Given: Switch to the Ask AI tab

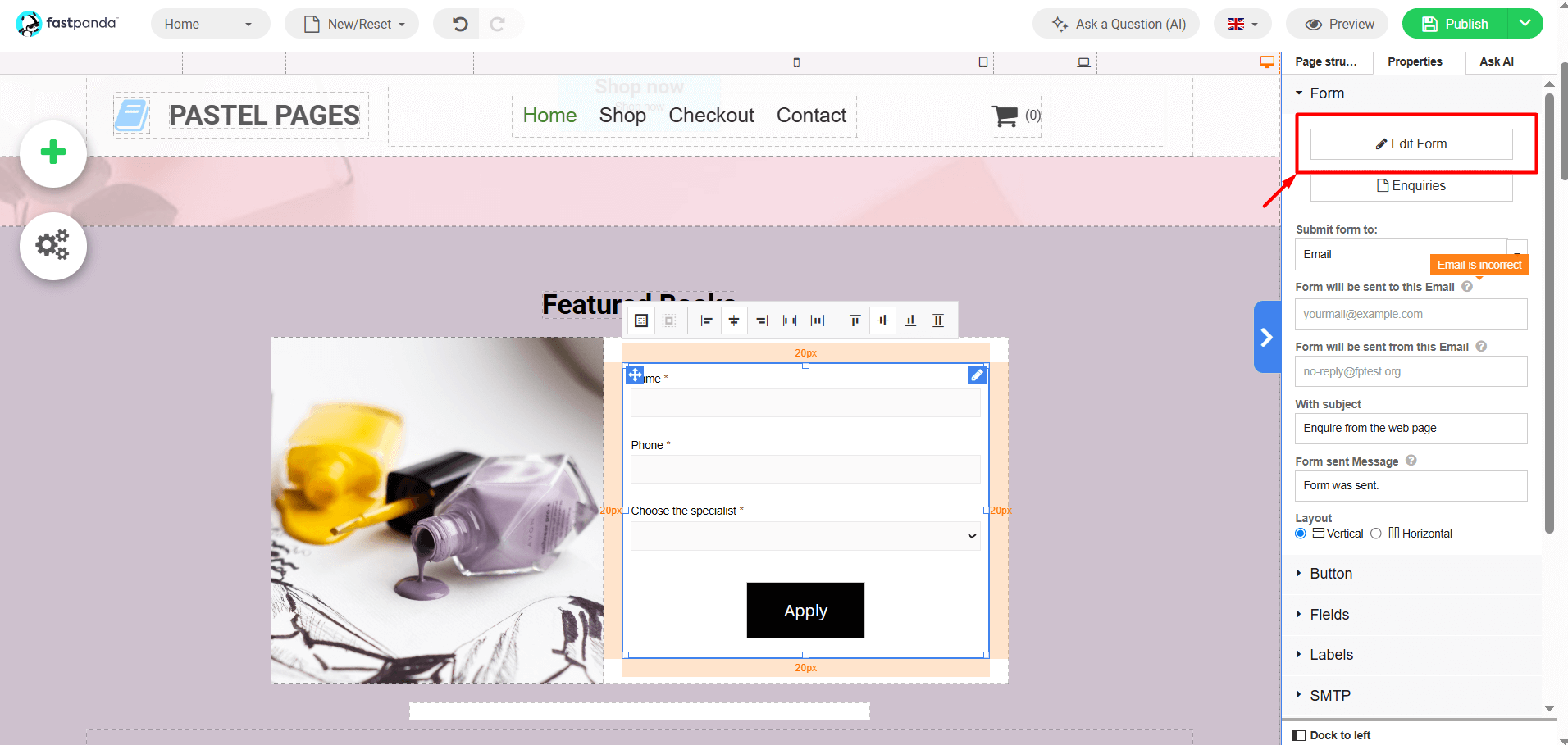Looking at the screenshot, I should (1496, 61).
